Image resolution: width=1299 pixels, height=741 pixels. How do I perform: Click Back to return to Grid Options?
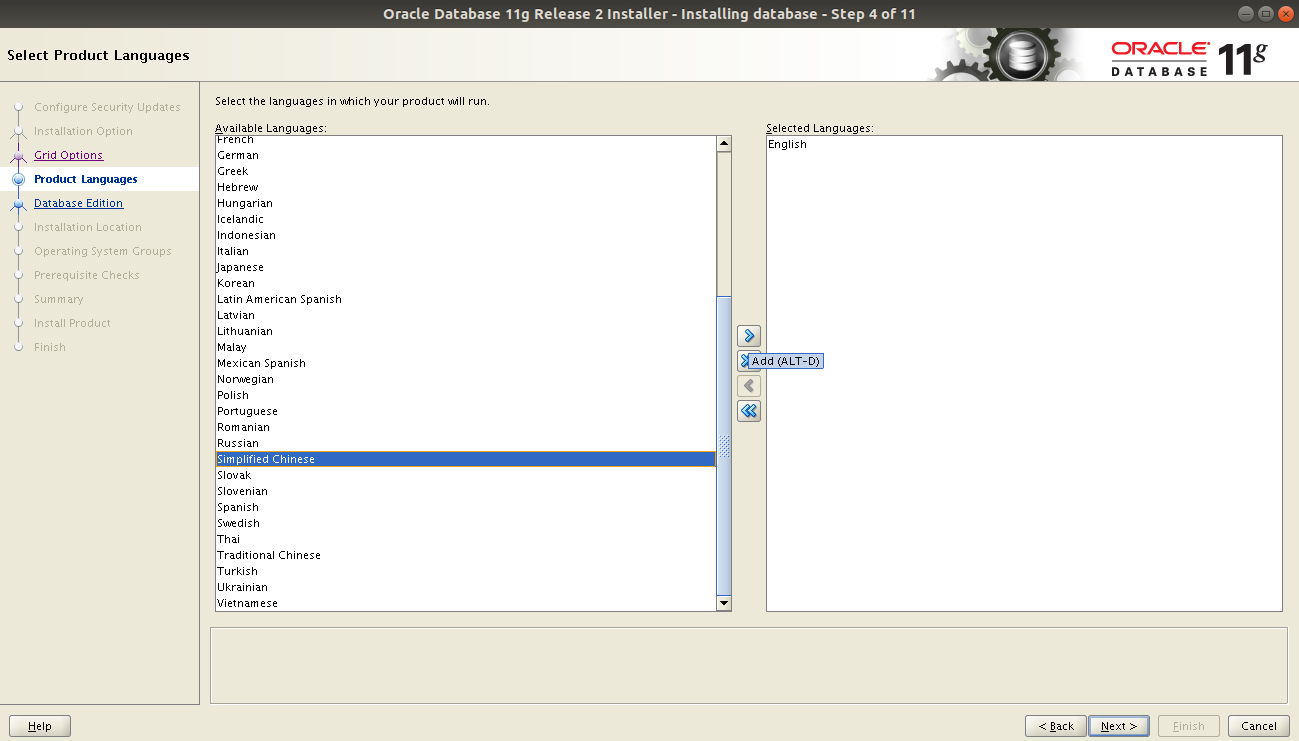click(x=1055, y=725)
